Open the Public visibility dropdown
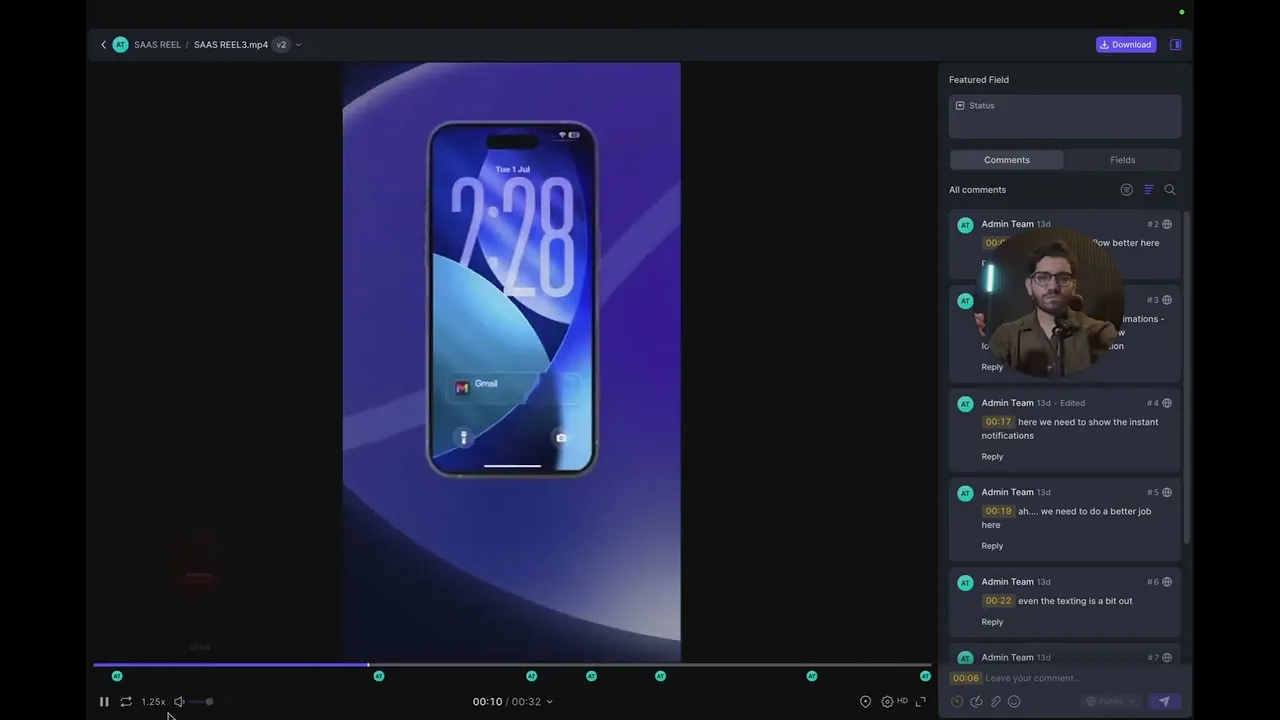Screen dimensions: 1280x720 pos(1111,702)
